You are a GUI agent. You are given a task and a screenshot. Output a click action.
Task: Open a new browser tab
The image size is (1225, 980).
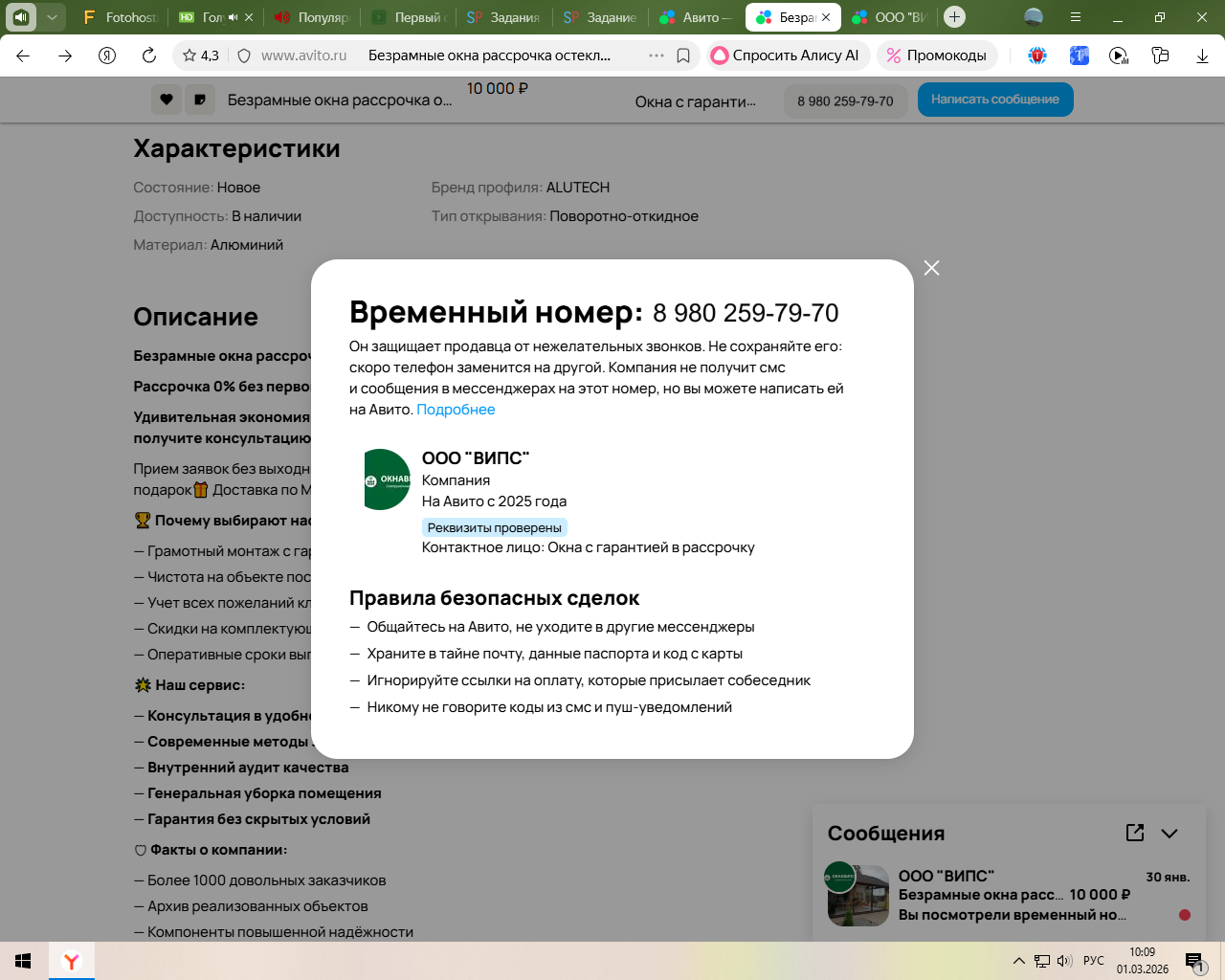point(954,17)
